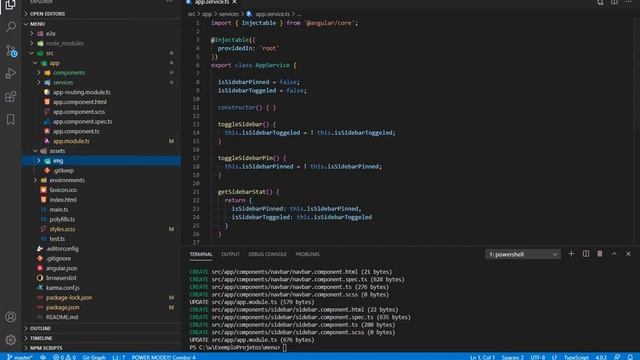
Task: Open errors and warnings count in status bar
Action: click(64, 357)
